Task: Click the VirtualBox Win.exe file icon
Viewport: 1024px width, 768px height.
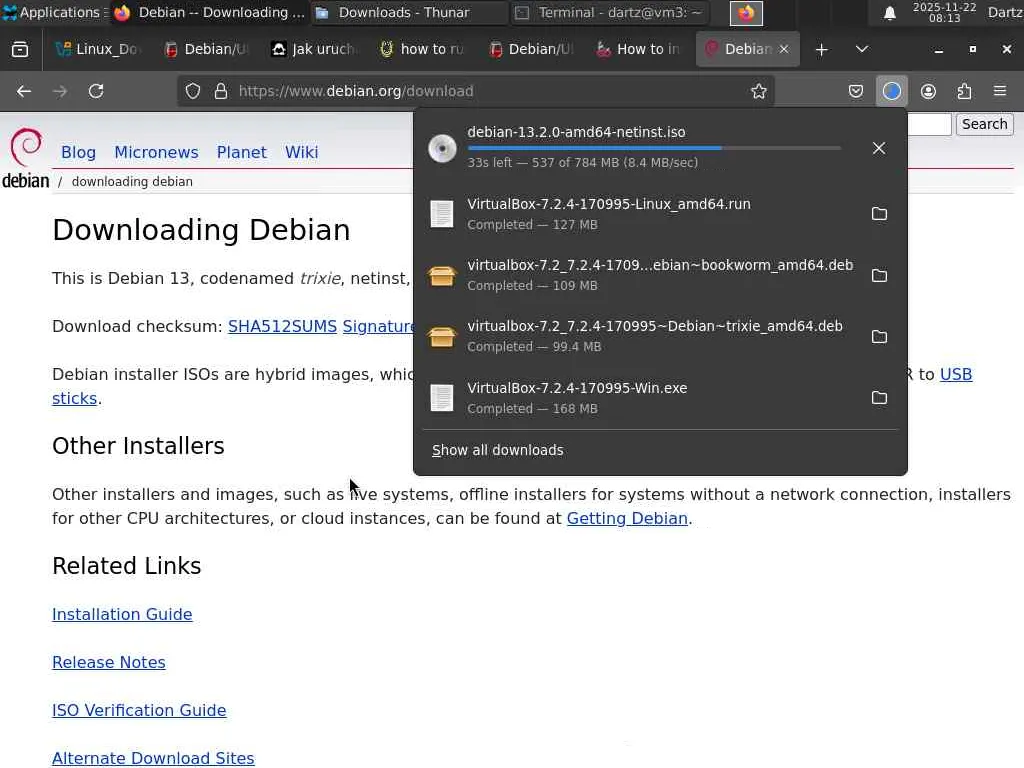Action: 442,398
